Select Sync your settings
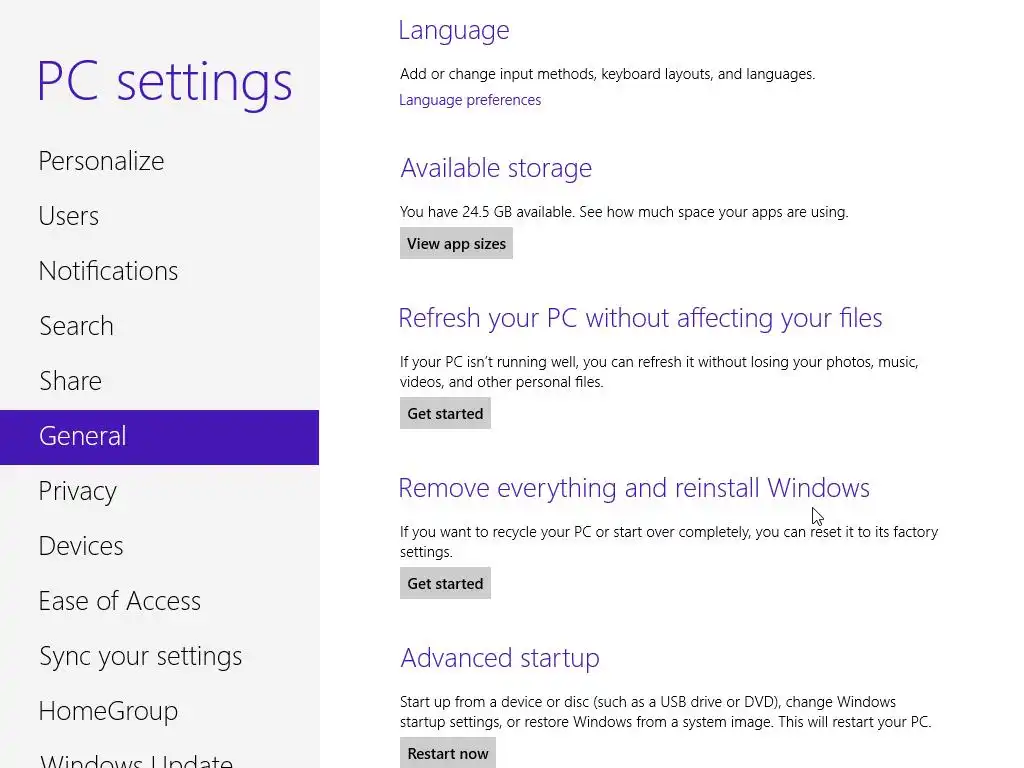This screenshot has height=768, width=1024. (x=140, y=656)
